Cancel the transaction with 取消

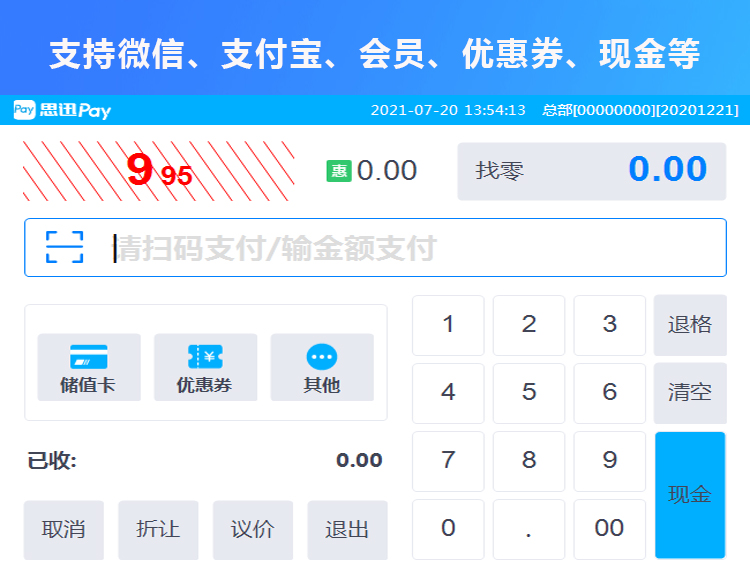[x=63, y=529]
